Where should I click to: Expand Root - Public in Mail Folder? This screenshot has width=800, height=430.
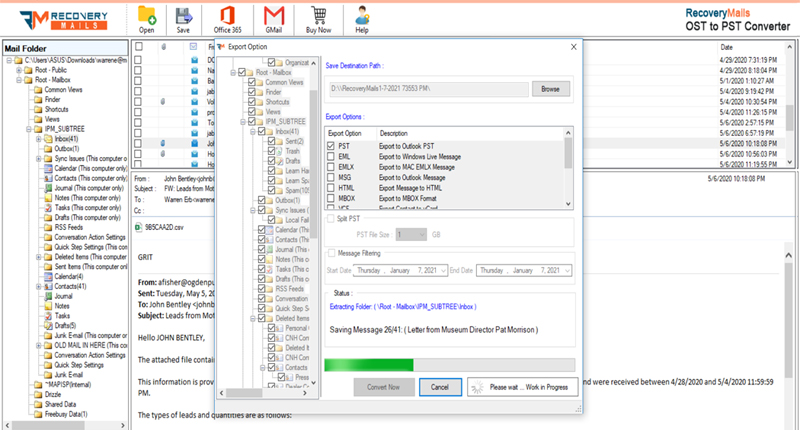click(19, 70)
